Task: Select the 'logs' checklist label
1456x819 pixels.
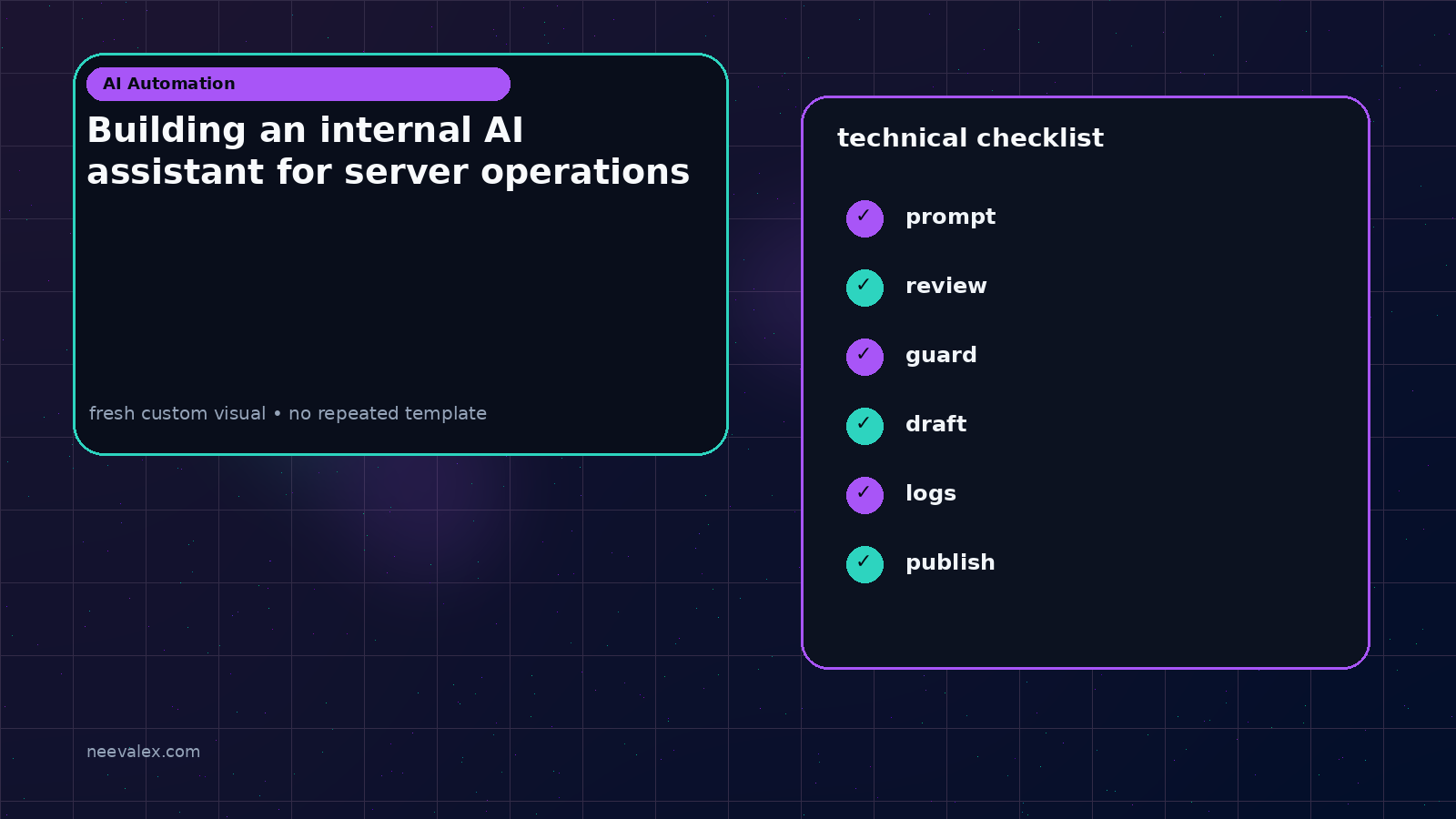Action: [930, 494]
